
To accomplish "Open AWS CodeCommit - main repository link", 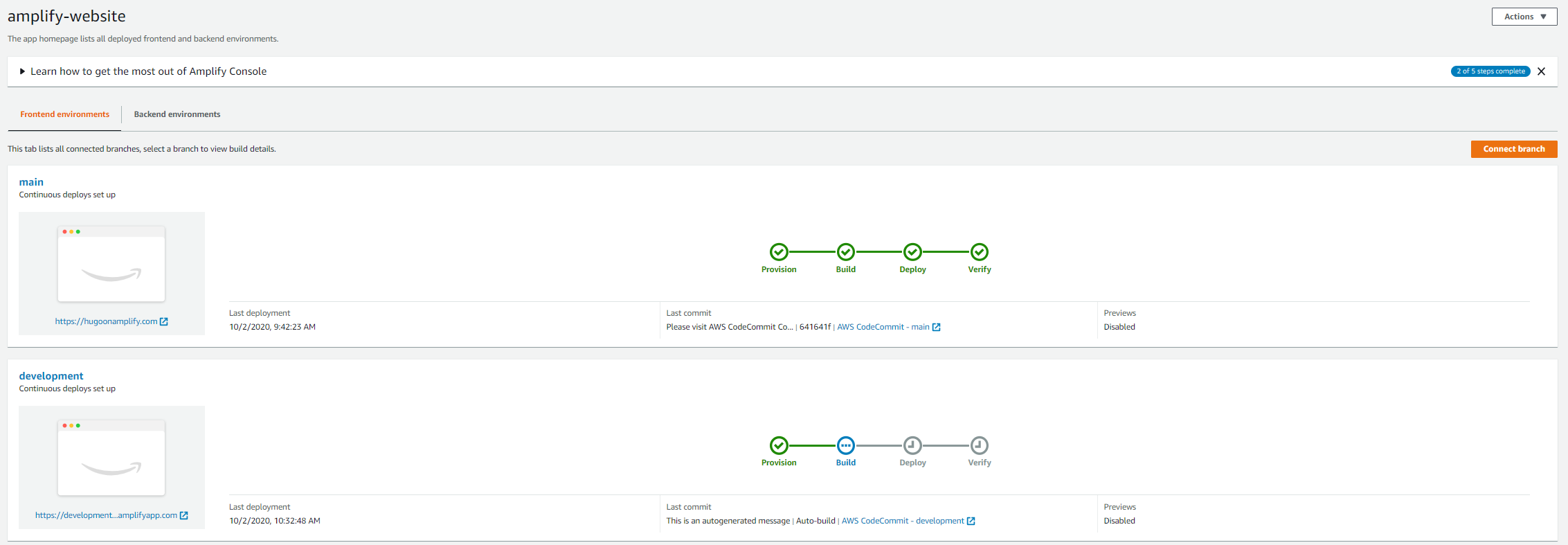I will click(883, 327).
